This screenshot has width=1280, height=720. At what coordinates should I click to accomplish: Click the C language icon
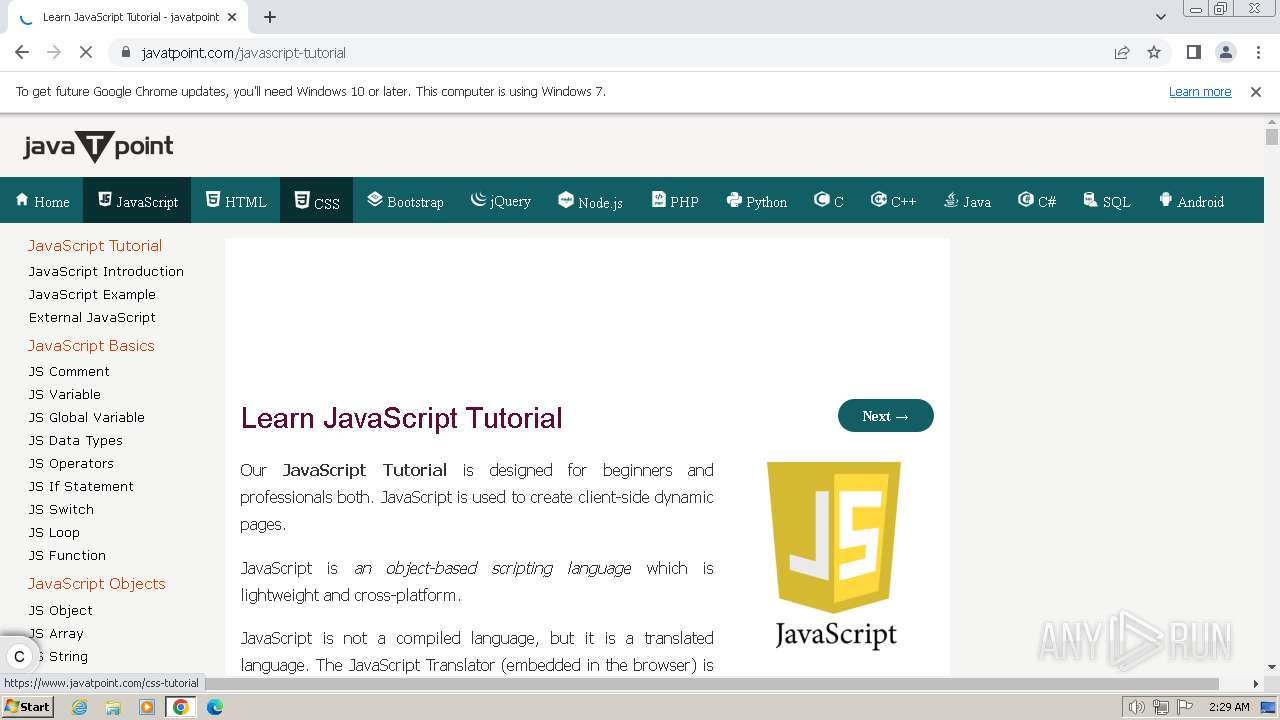pos(822,199)
